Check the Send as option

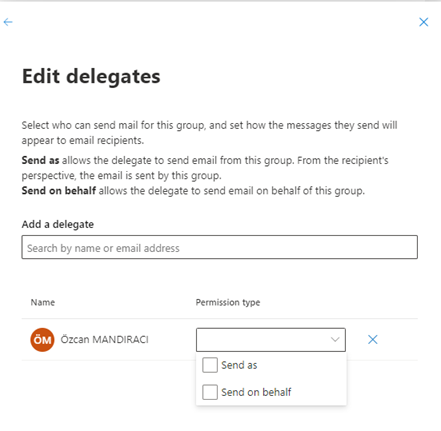(x=210, y=365)
